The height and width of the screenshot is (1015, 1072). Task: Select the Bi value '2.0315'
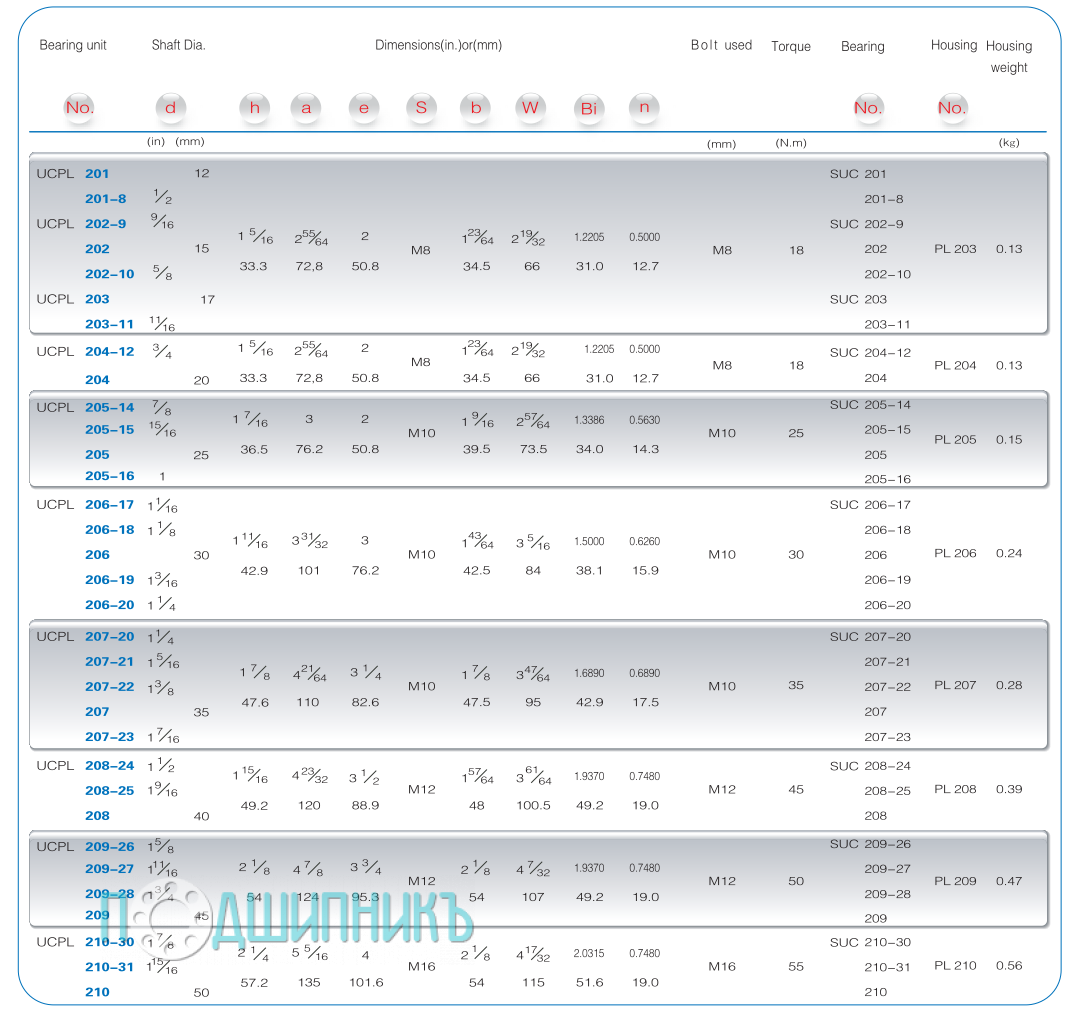(589, 953)
